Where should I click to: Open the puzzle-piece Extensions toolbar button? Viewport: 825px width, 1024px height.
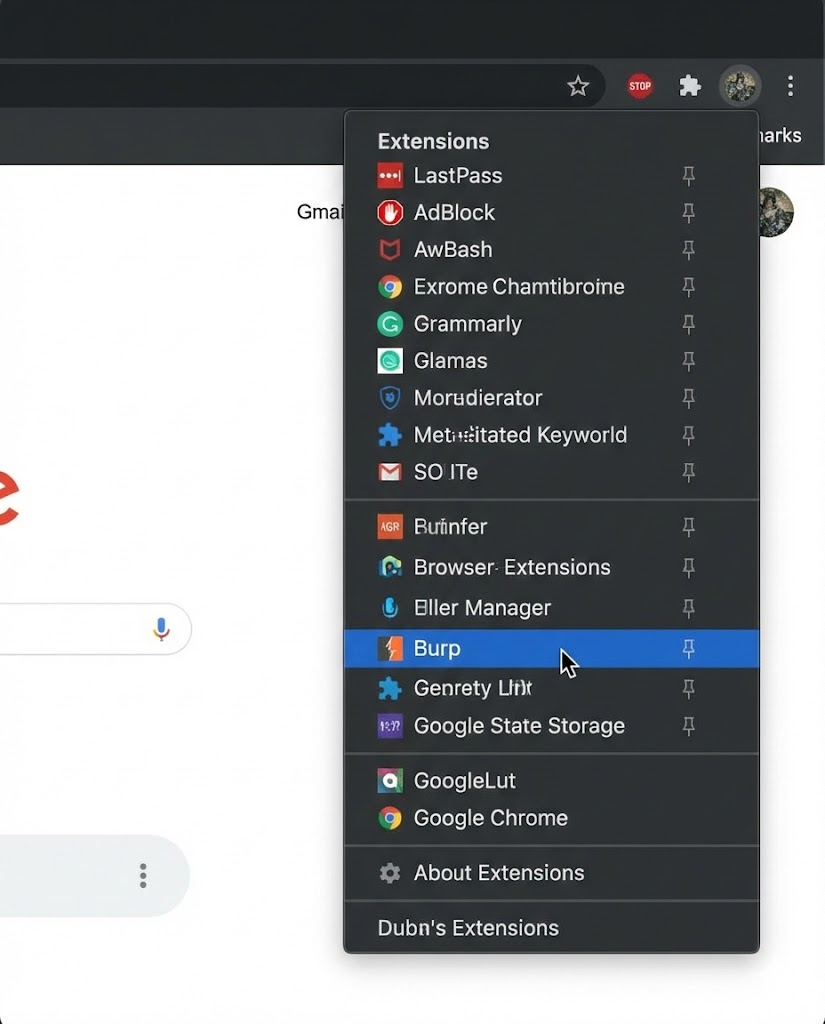690,86
